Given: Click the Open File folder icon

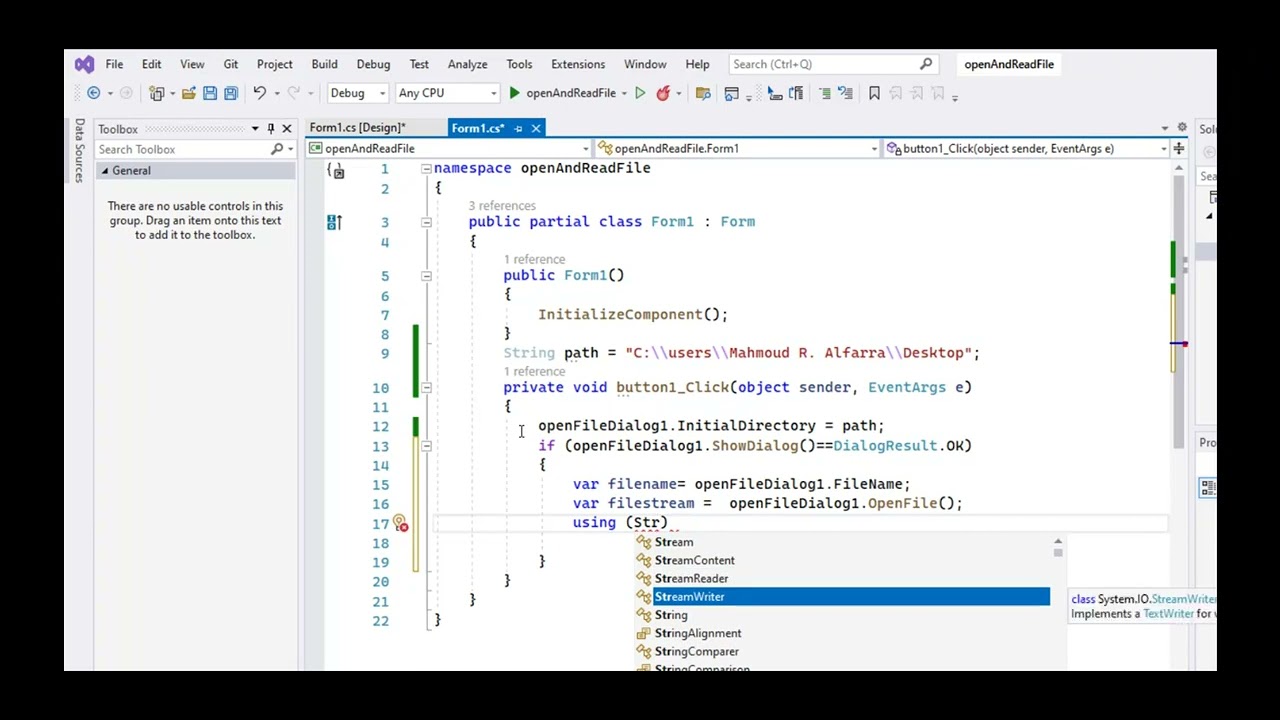Looking at the screenshot, I should (188, 93).
